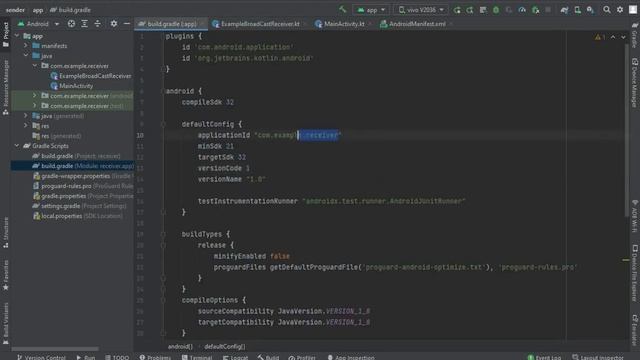Open the Version Control tool window

(x=41, y=357)
